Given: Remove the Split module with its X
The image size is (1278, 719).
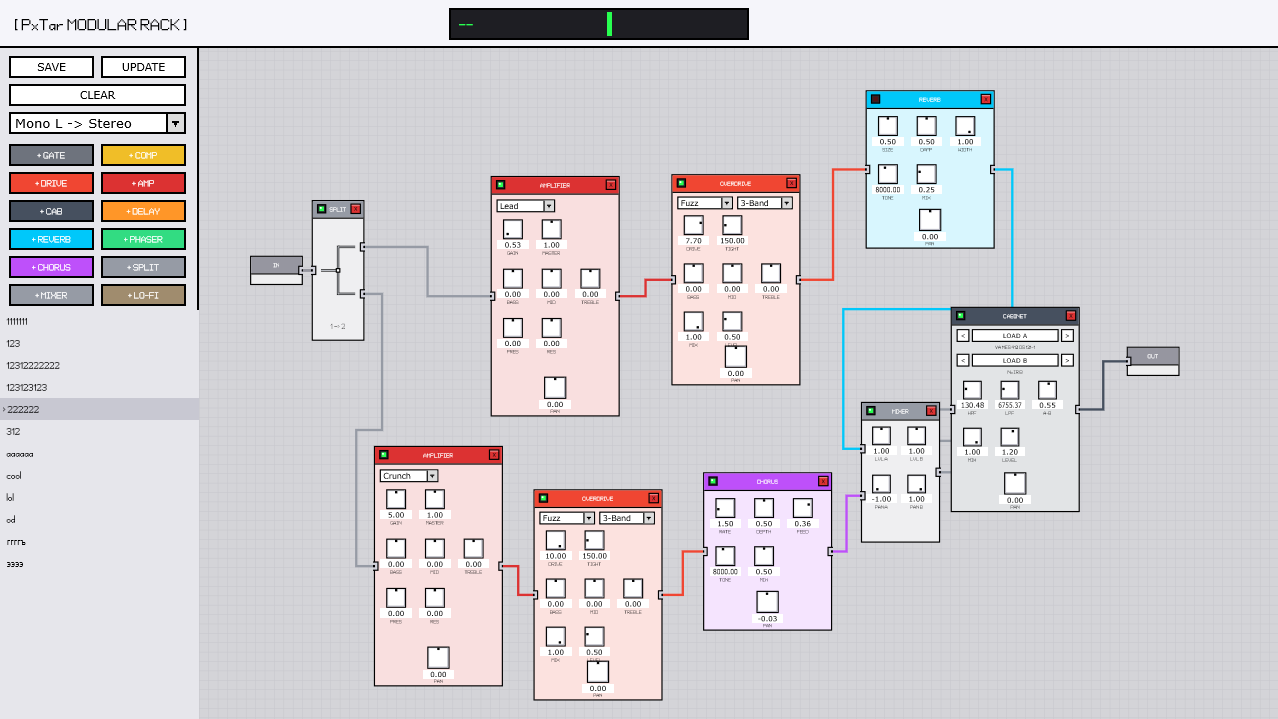Looking at the screenshot, I should pos(355,209).
